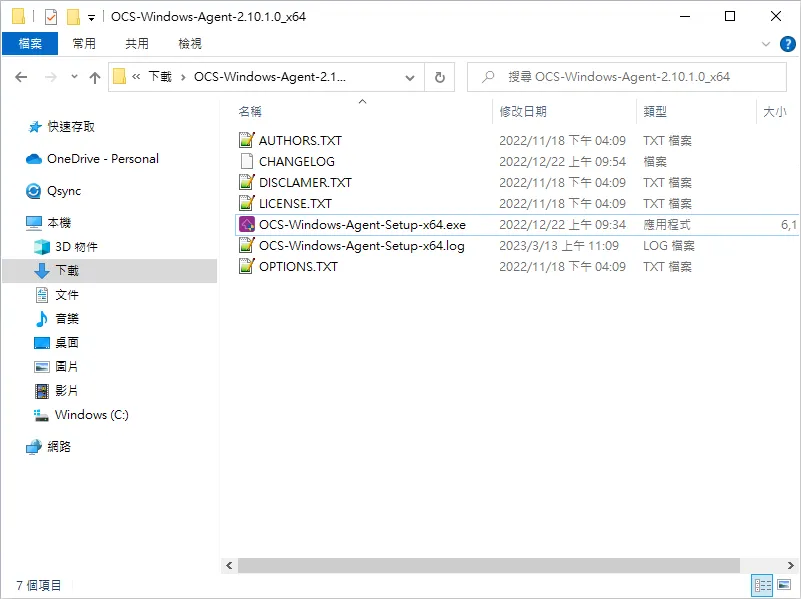Click the New folder quick access icon

74,17
